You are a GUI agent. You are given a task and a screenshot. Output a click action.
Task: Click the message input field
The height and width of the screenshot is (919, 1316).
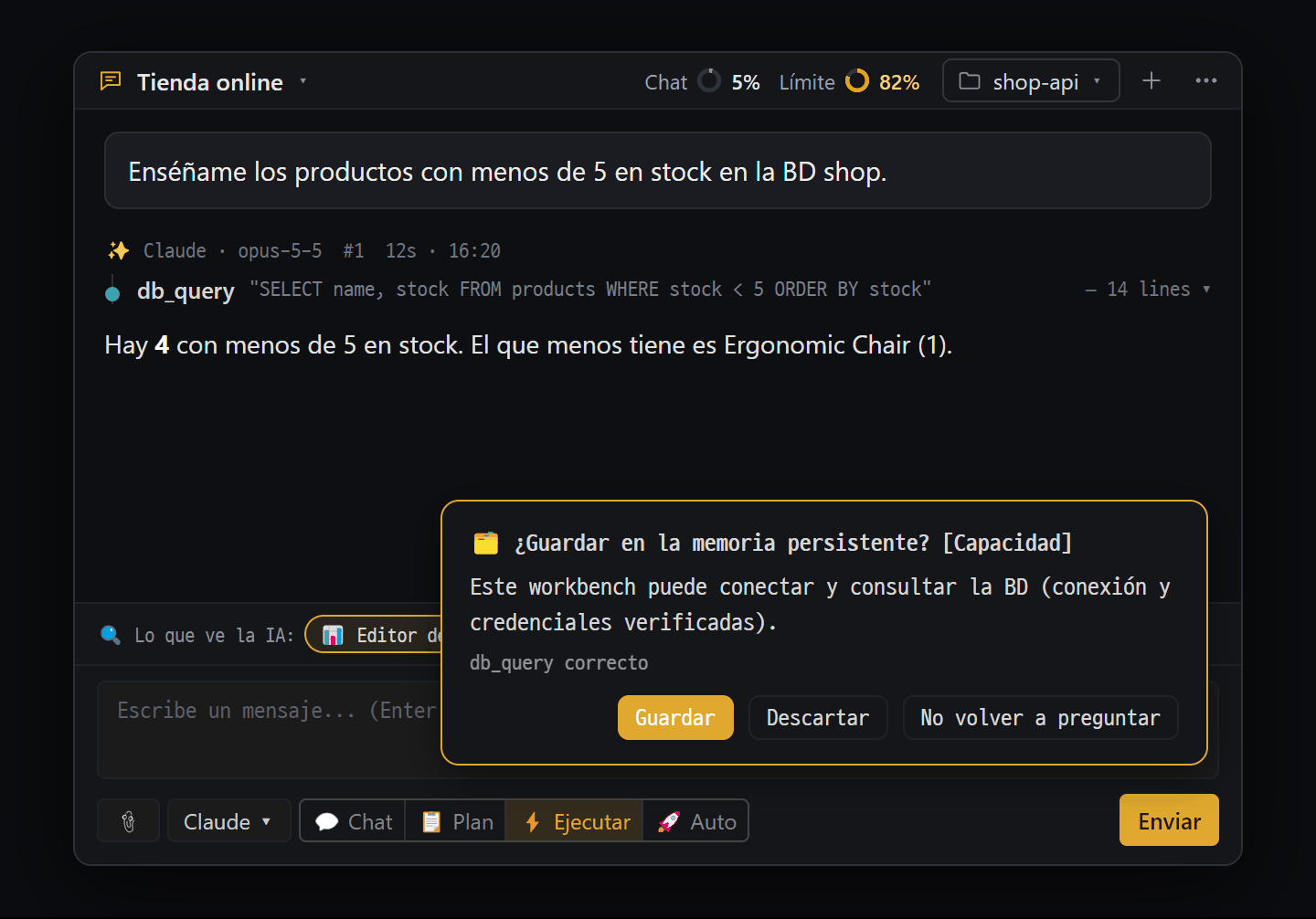(271, 729)
